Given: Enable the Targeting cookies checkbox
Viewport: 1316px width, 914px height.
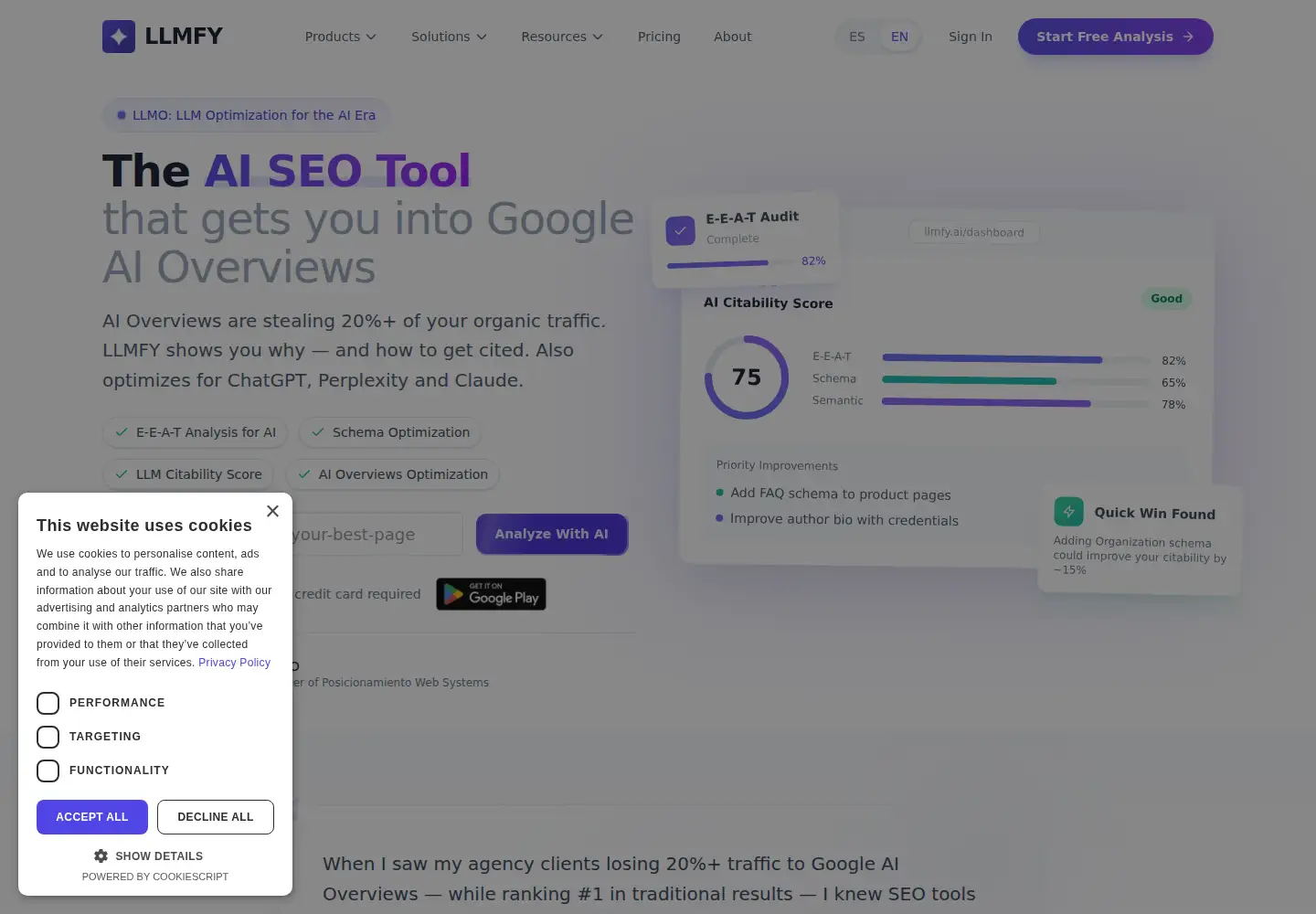Looking at the screenshot, I should point(48,737).
